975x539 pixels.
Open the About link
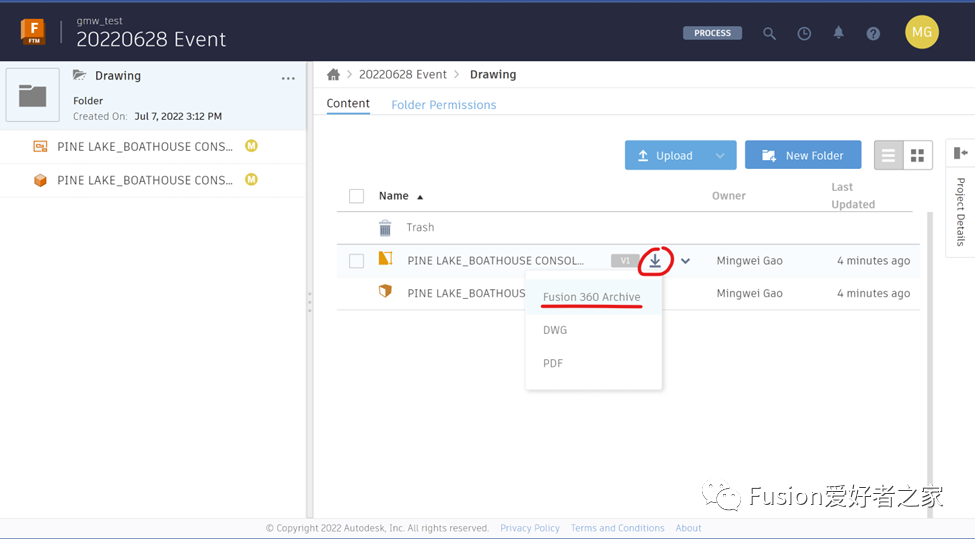[x=688, y=528]
